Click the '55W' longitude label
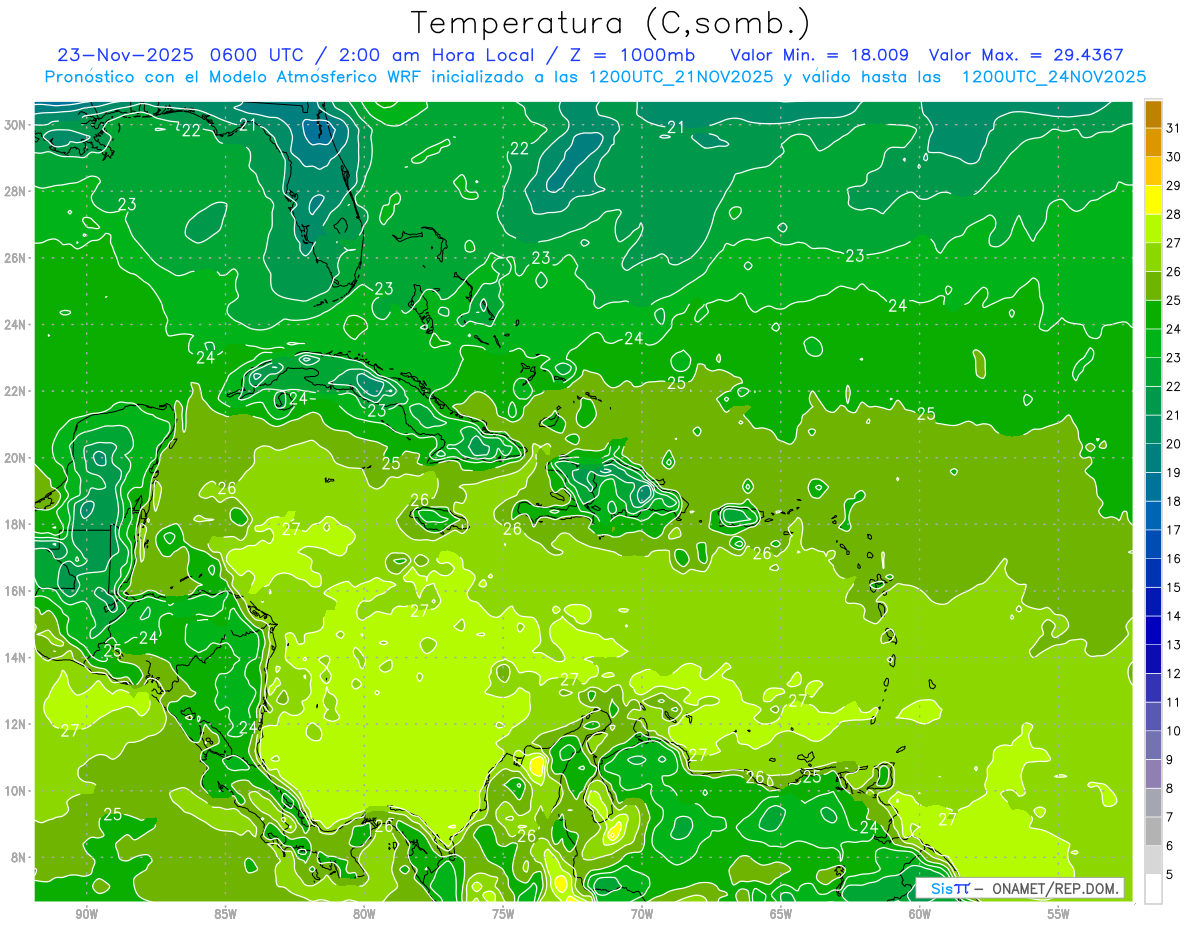The image size is (1200, 927). pos(1059,914)
